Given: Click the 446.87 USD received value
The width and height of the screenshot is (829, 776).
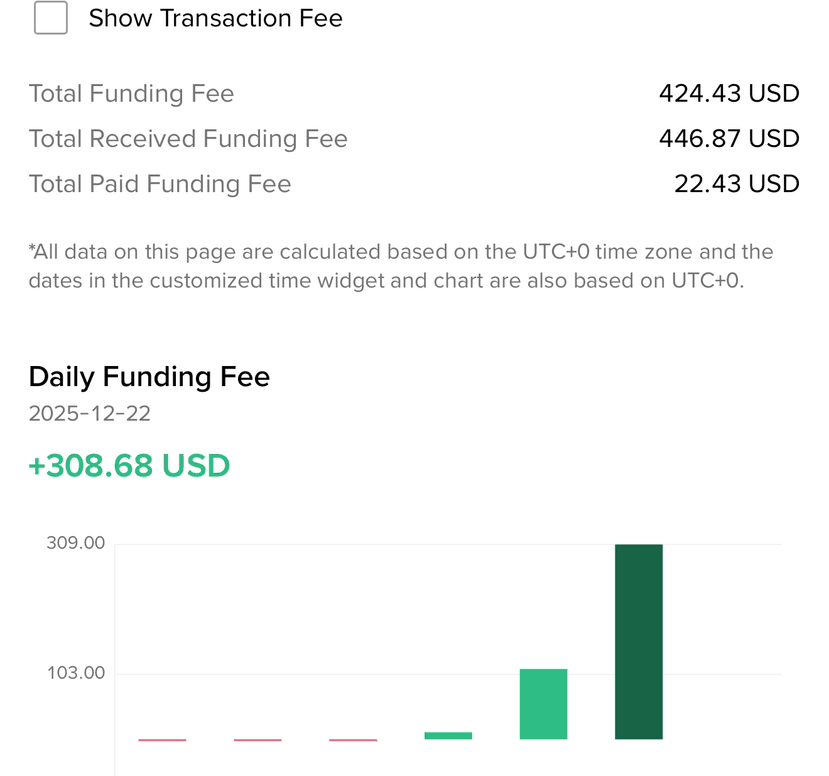Looking at the screenshot, I should click(x=729, y=138).
